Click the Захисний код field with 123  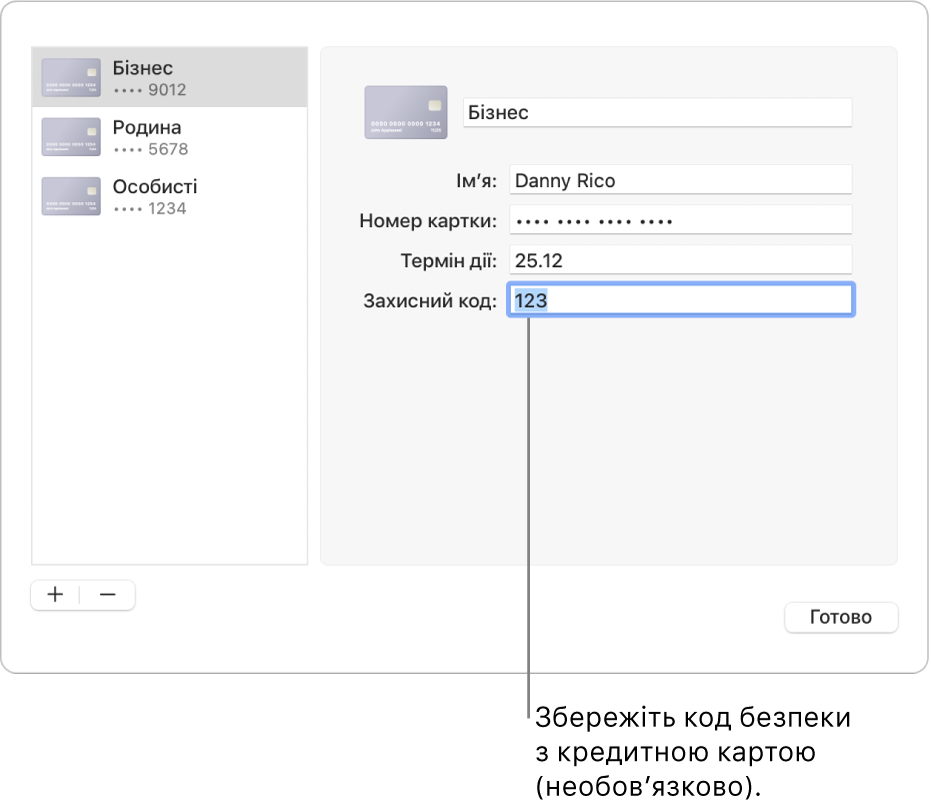680,300
